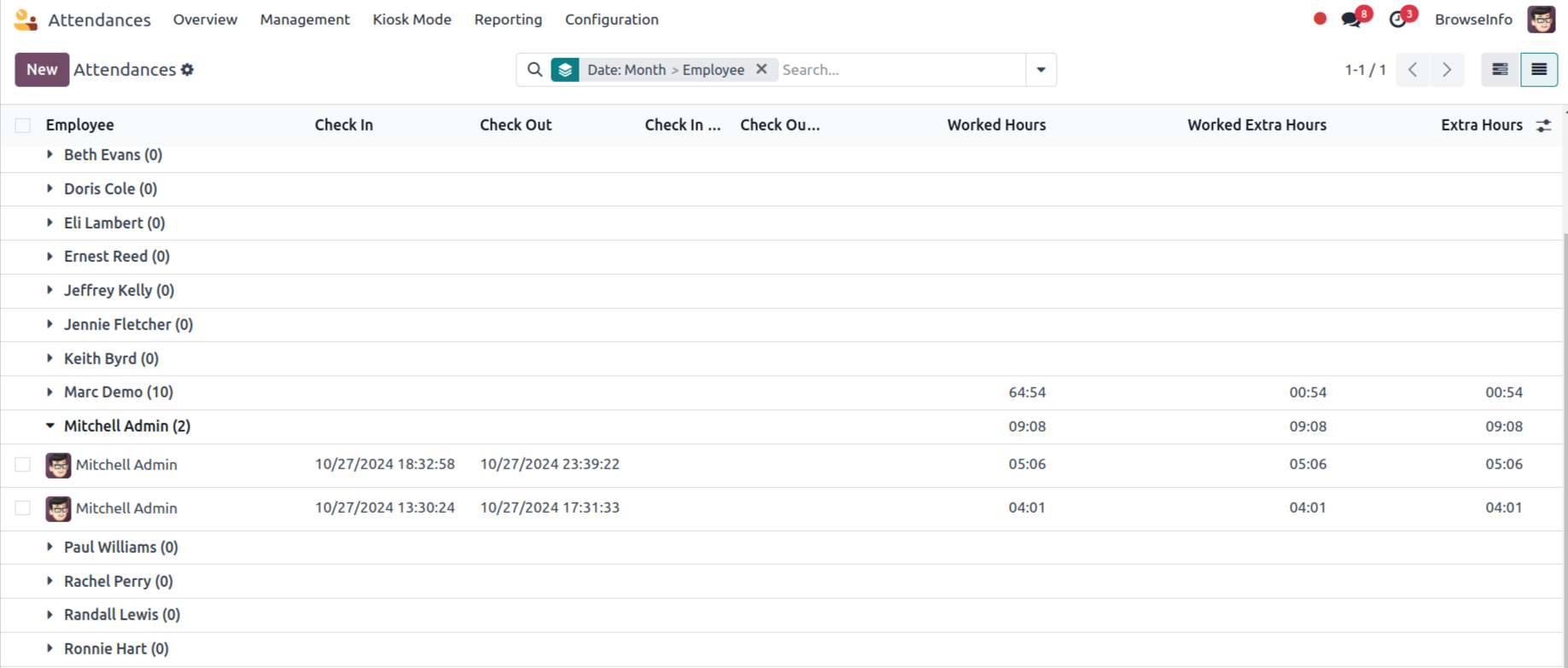This screenshot has height=668, width=1568.
Task: Check the 13:30:24 Mitchell Admin row checkbox
Action: tap(23, 508)
